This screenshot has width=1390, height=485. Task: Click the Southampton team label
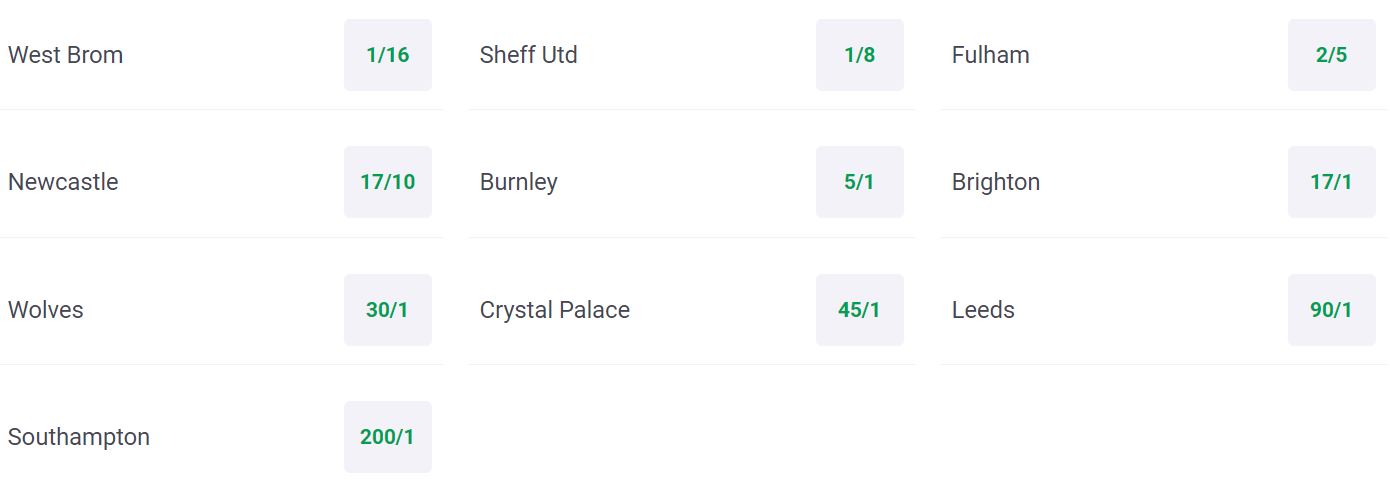click(79, 438)
